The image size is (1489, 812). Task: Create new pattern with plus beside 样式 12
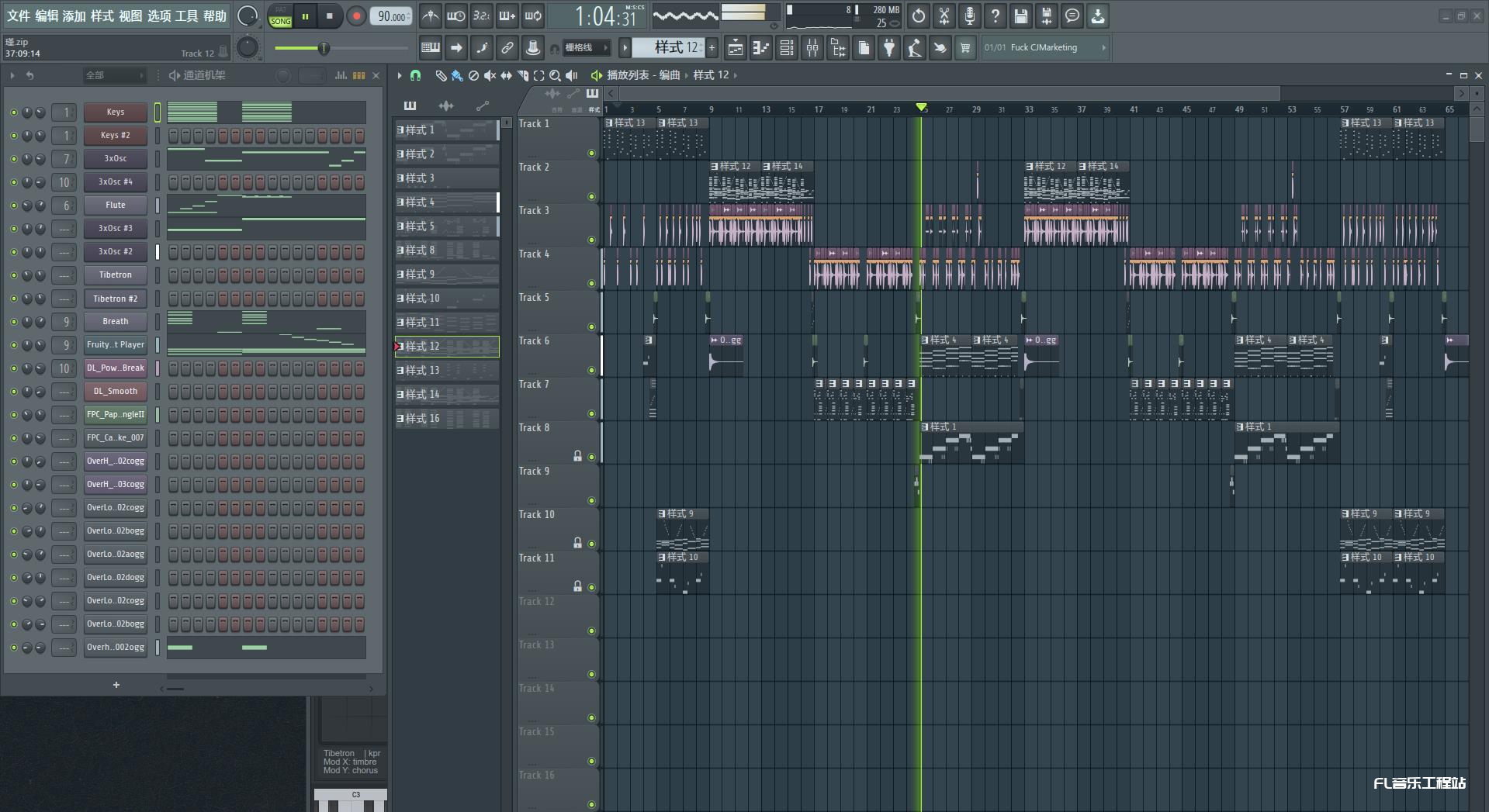click(x=712, y=47)
